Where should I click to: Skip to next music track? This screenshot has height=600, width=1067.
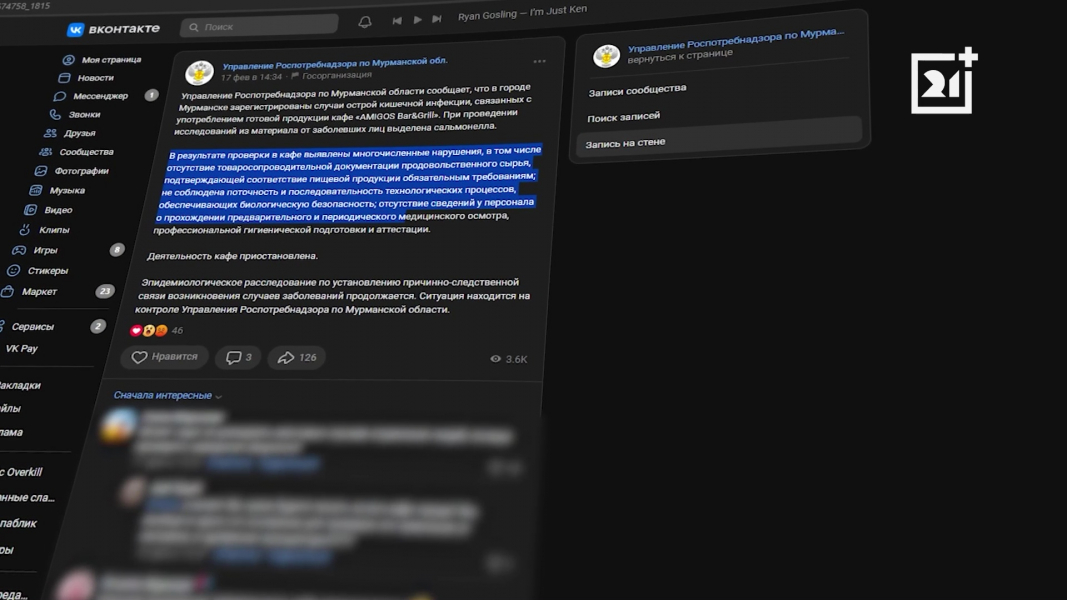coord(437,19)
